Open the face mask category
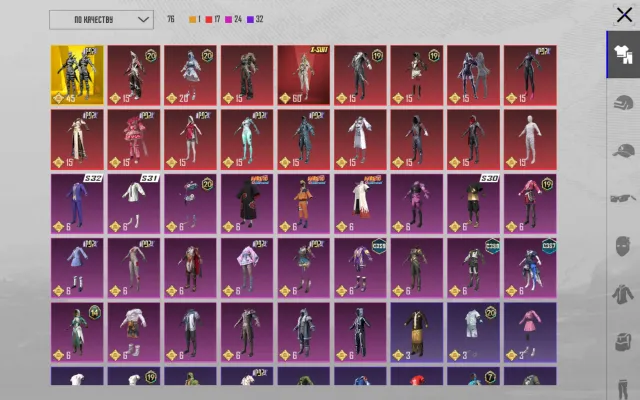The width and height of the screenshot is (640, 400). (623, 246)
